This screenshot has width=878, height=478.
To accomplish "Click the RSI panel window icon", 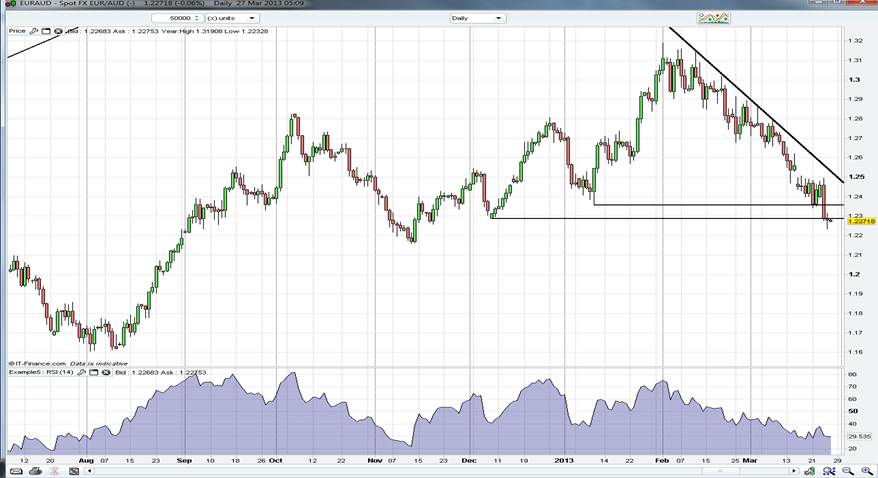I will coord(96,372).
